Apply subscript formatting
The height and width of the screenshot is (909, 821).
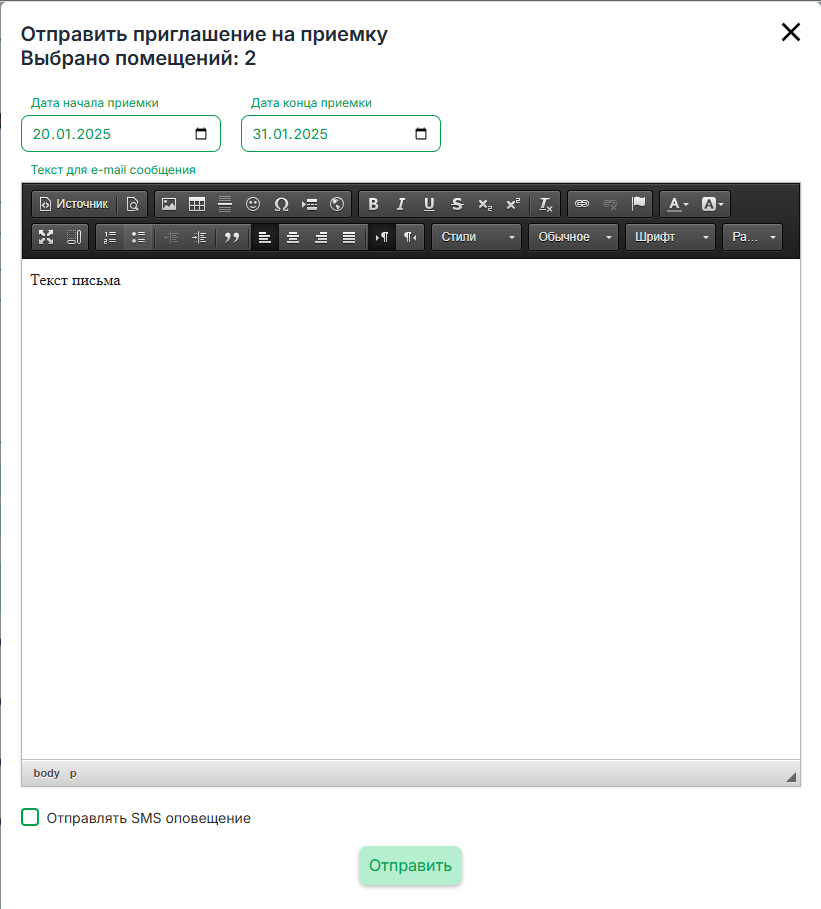[485, 204]
